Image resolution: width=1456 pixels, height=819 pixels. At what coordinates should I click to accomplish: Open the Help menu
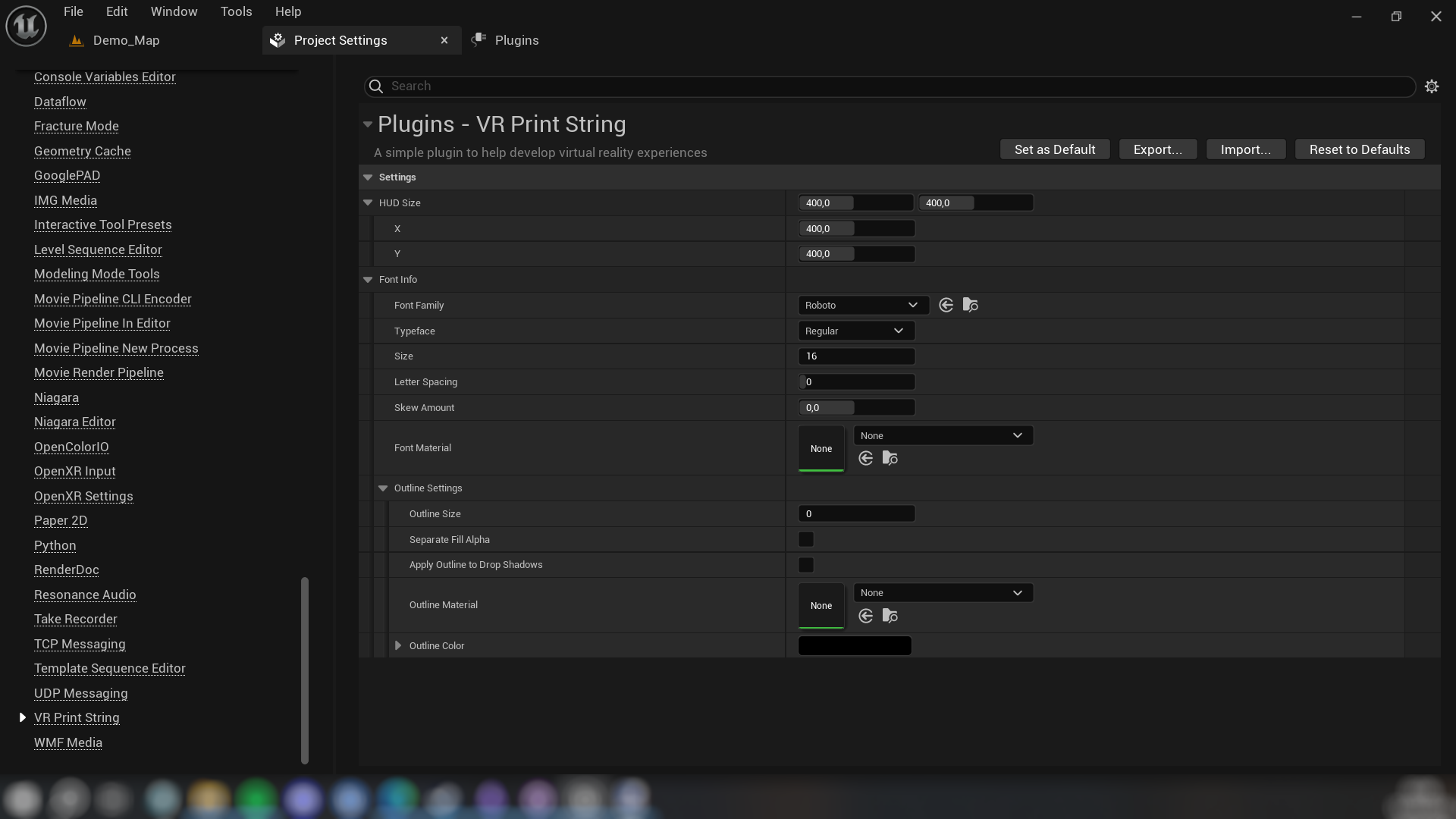point(288,11)
